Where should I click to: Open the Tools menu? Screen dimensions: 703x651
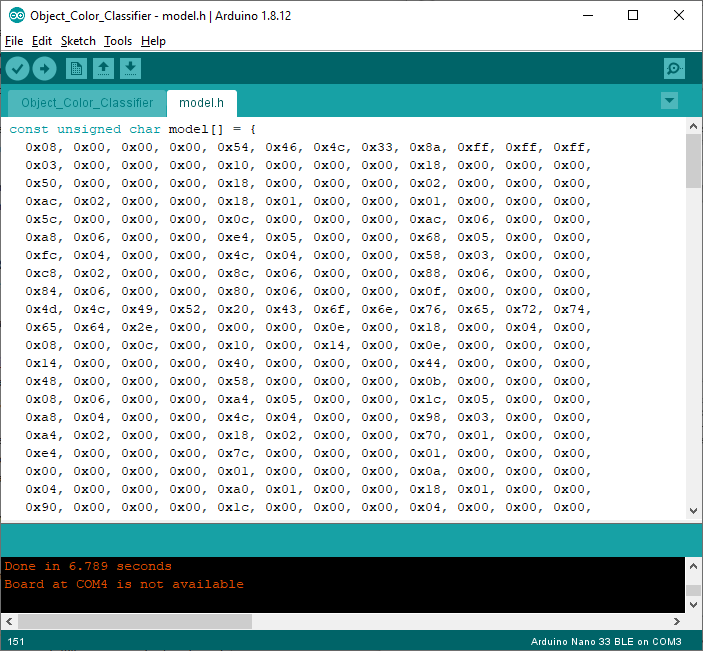[x=117, y=41]
